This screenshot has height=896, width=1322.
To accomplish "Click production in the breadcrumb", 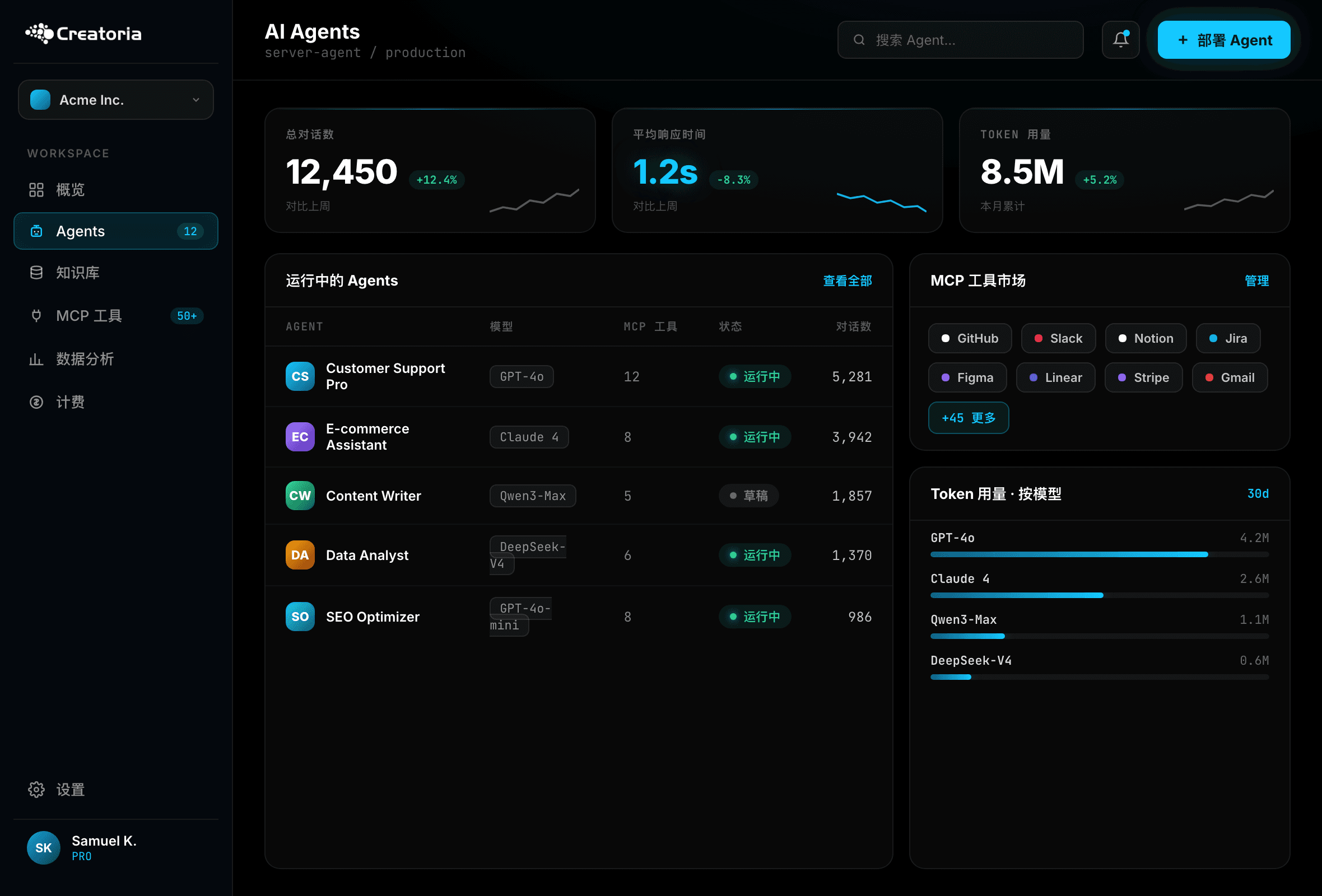I will pyautogui.click(x=425, y=52).
